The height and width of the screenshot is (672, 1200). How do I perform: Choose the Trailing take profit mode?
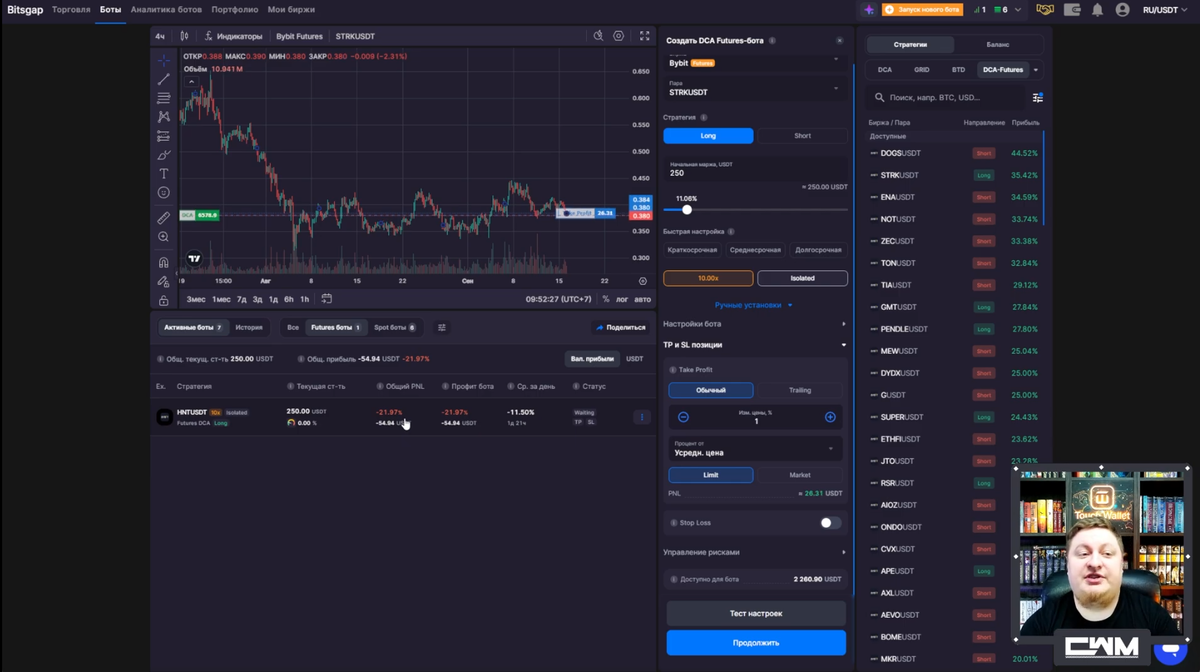pyautogui.click(x=800, y=390)
